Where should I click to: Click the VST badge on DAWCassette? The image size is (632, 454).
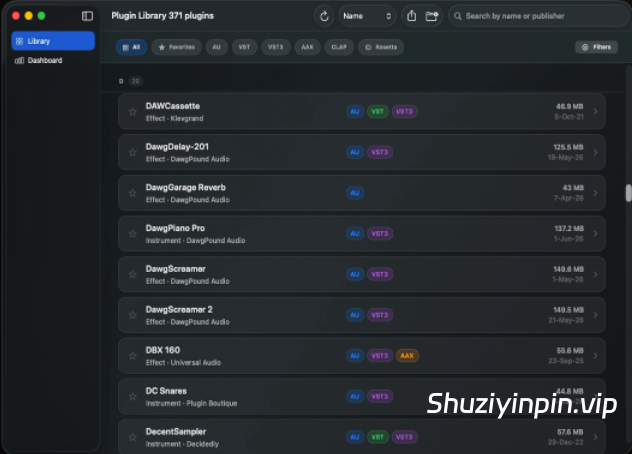click(x=378, y=112)
